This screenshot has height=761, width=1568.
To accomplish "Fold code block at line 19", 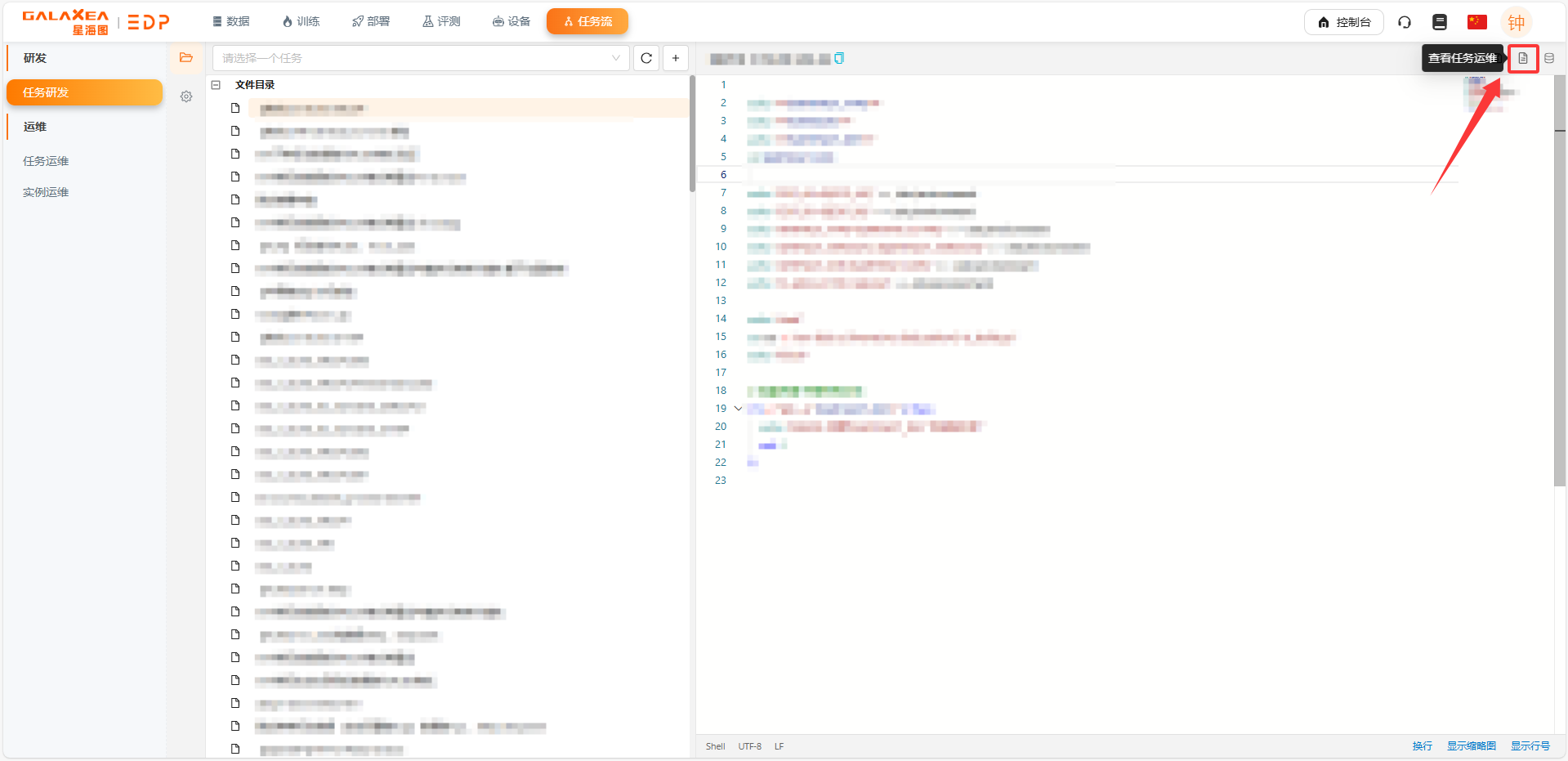I will (x=738, y=409).
